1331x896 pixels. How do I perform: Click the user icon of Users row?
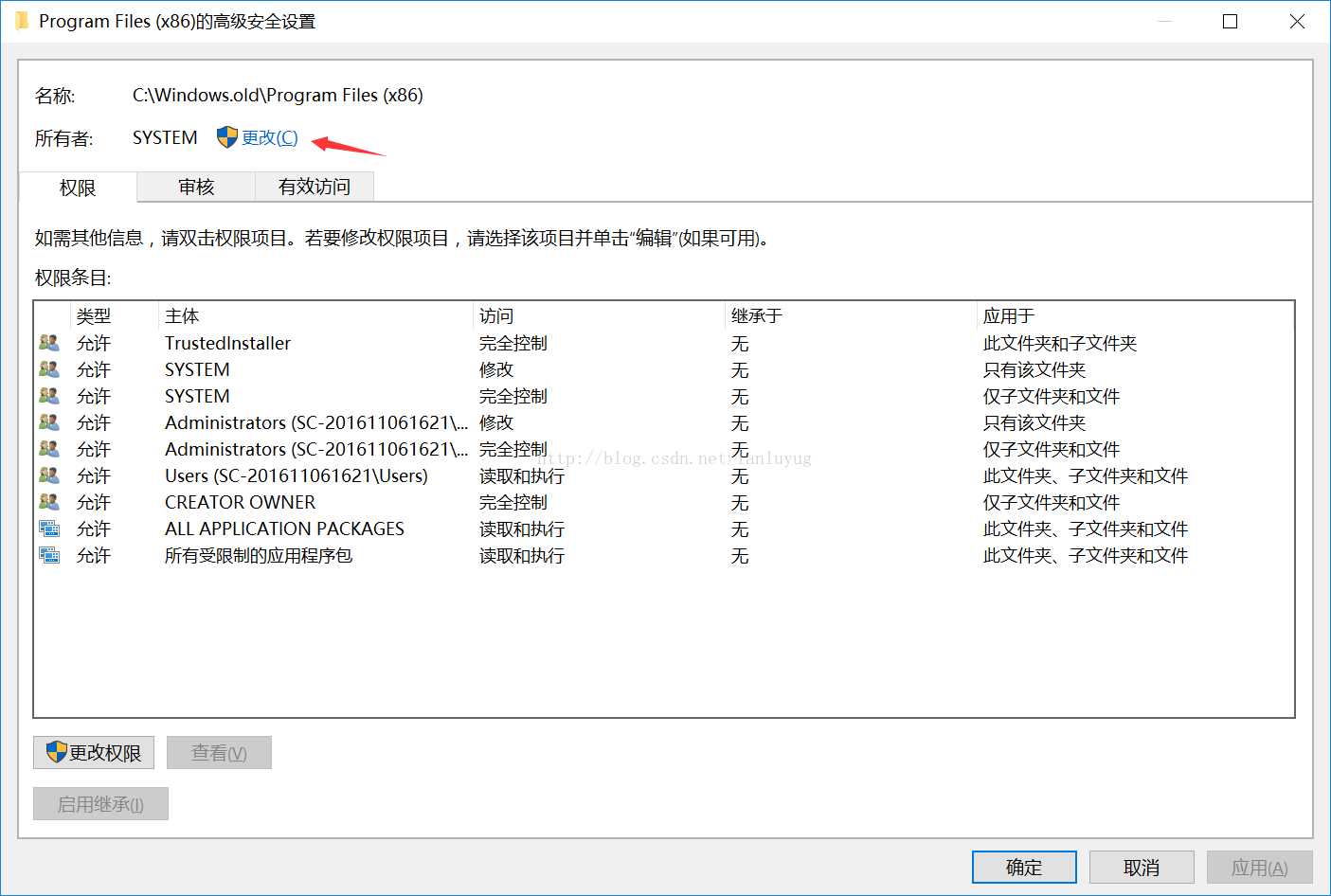click(49, 475)
